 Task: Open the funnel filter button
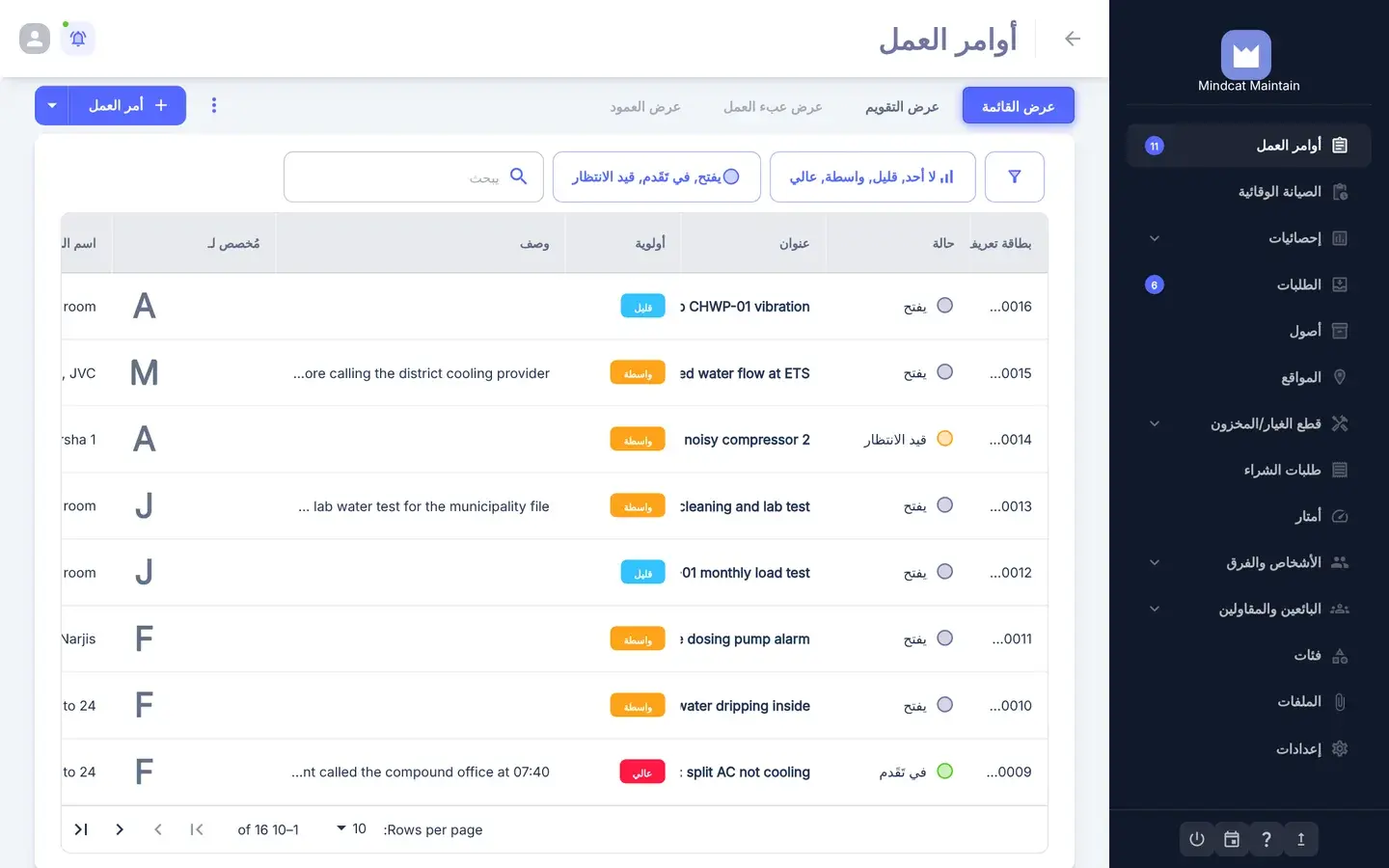point(1015,176)
